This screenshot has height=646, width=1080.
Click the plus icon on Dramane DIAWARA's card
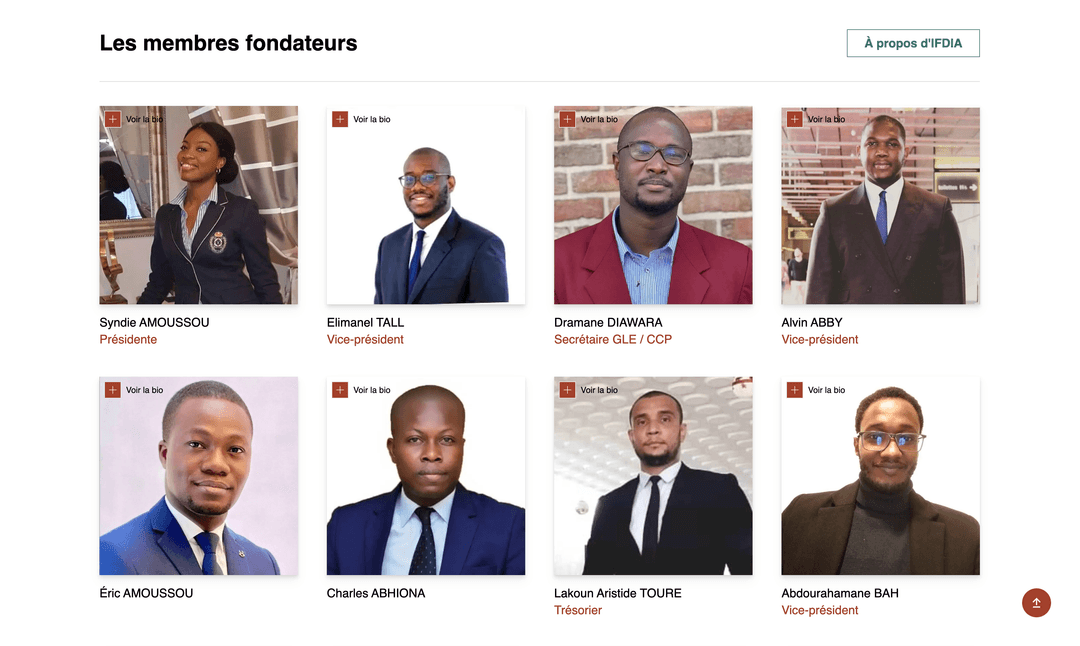567,119
